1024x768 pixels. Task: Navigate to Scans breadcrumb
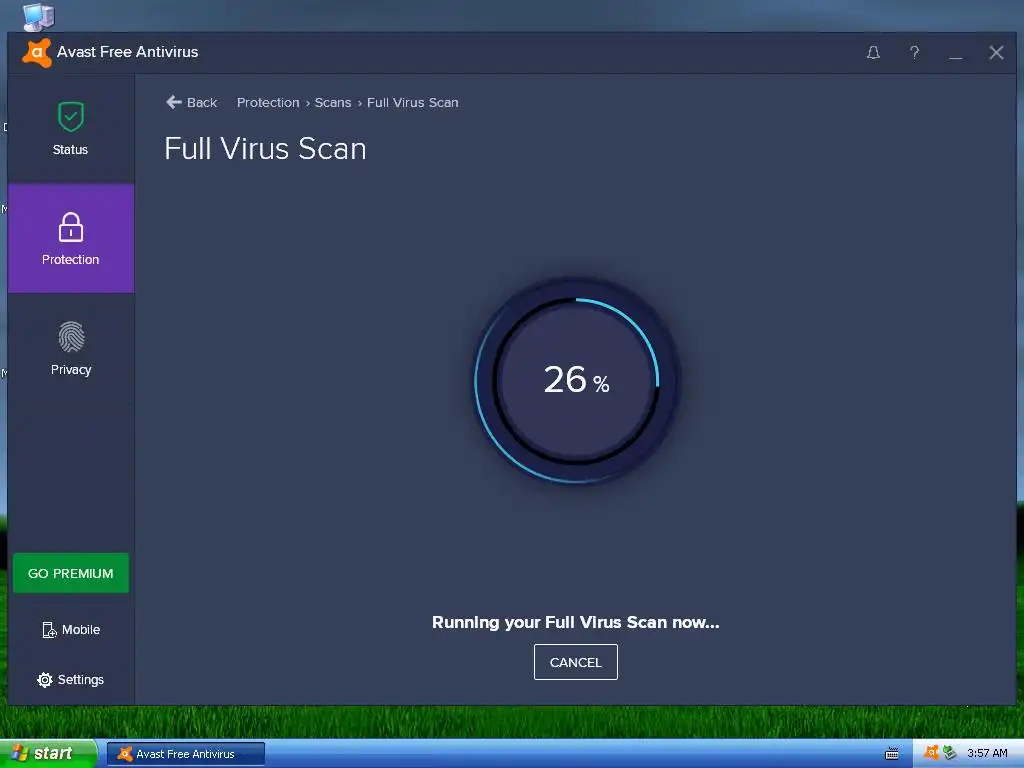332,103
